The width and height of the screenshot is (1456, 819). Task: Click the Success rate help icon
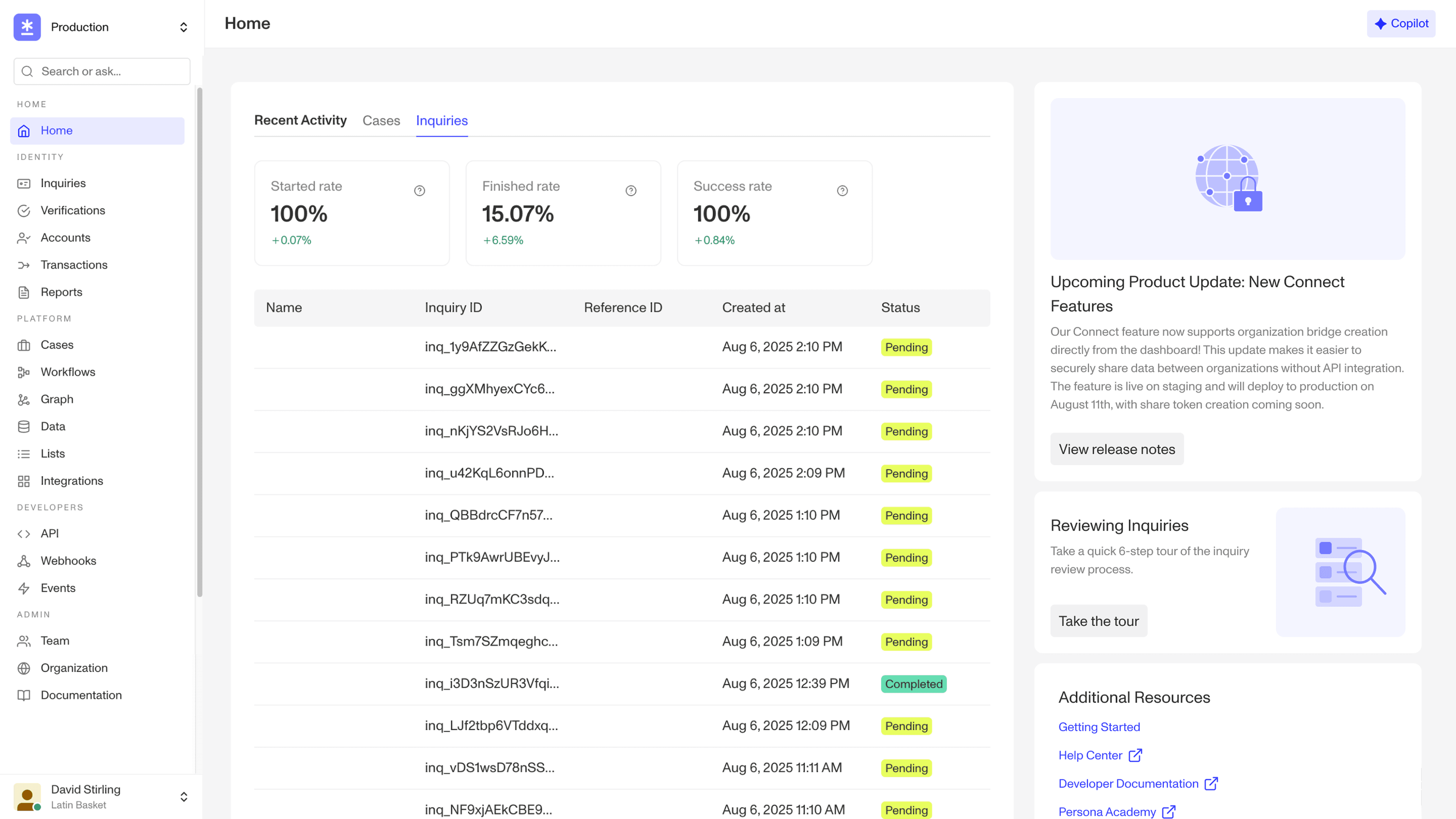[842, 190]
